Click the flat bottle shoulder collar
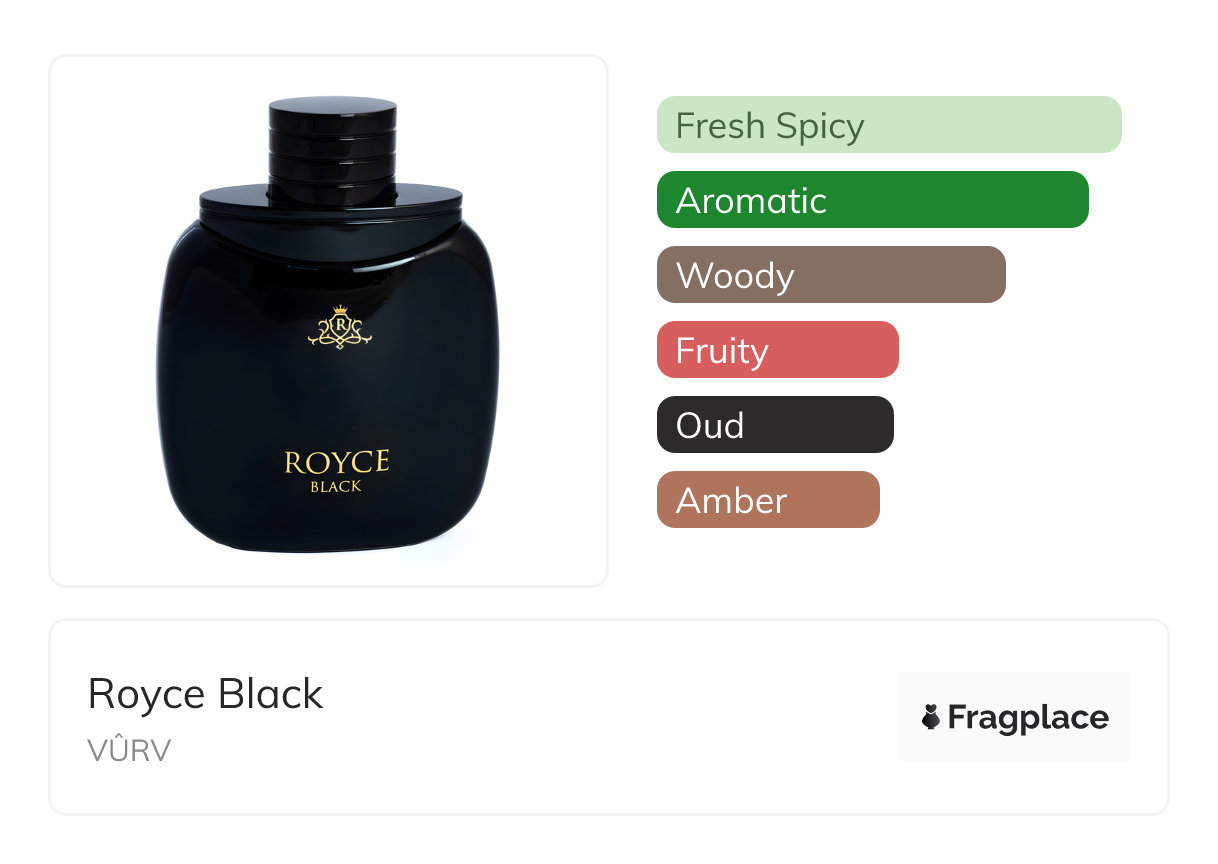The height and width of the screenshot is (864, 1218). [x=332, y=203]
